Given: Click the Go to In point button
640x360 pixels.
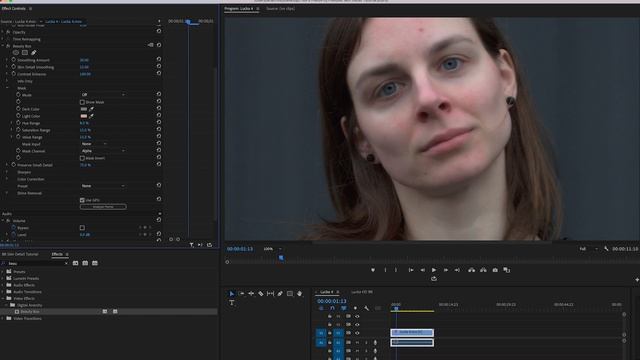Looking at the screenshot, I should pos(411,270).
